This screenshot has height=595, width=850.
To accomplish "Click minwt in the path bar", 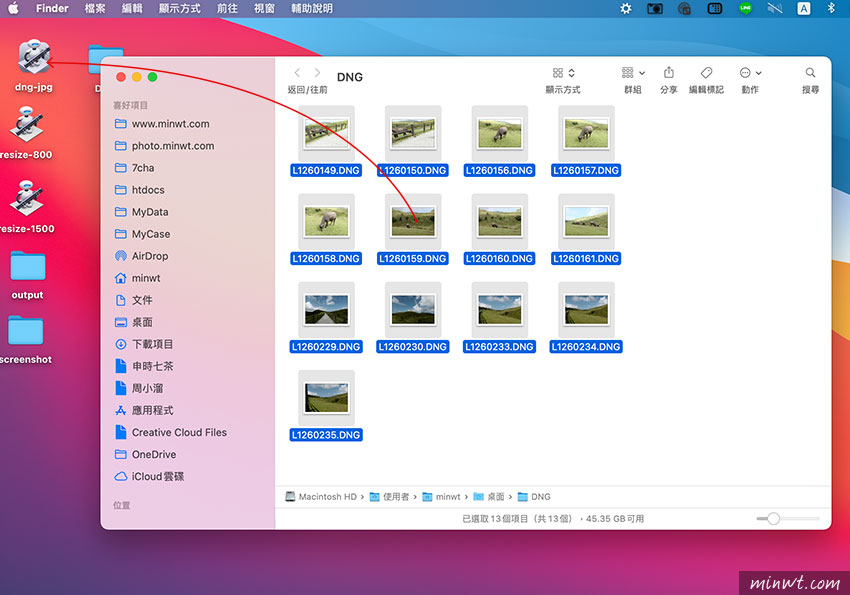I will pos(441,496).
